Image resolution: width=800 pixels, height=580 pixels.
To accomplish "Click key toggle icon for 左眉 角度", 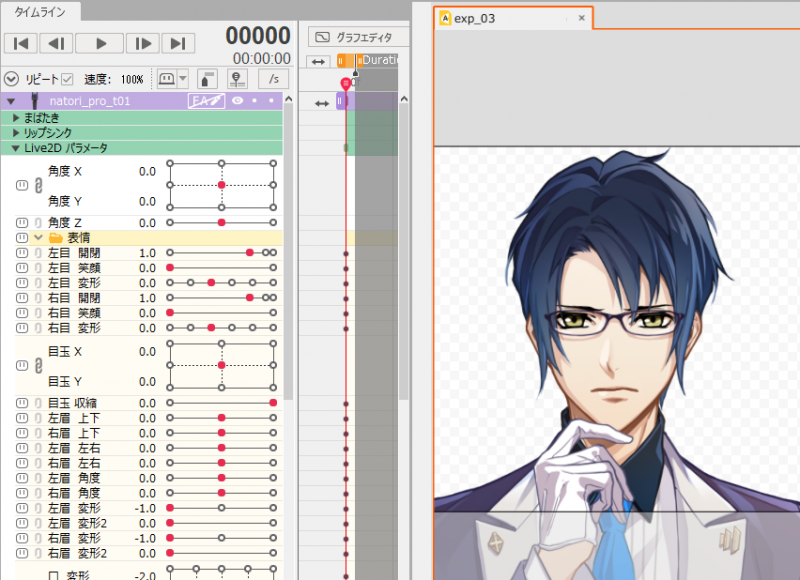I will [21, 478].
